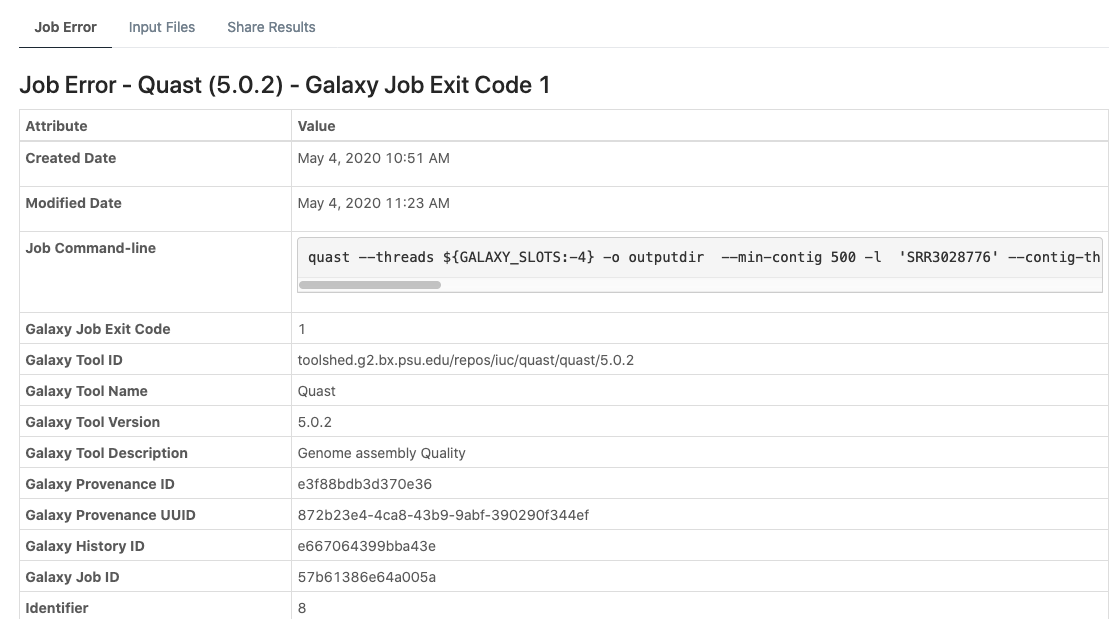This screenshot has width=1110, height=619.
Task: Click the Genome assembly Quality description
Action: pyautogui.click(x=381, y=453)
